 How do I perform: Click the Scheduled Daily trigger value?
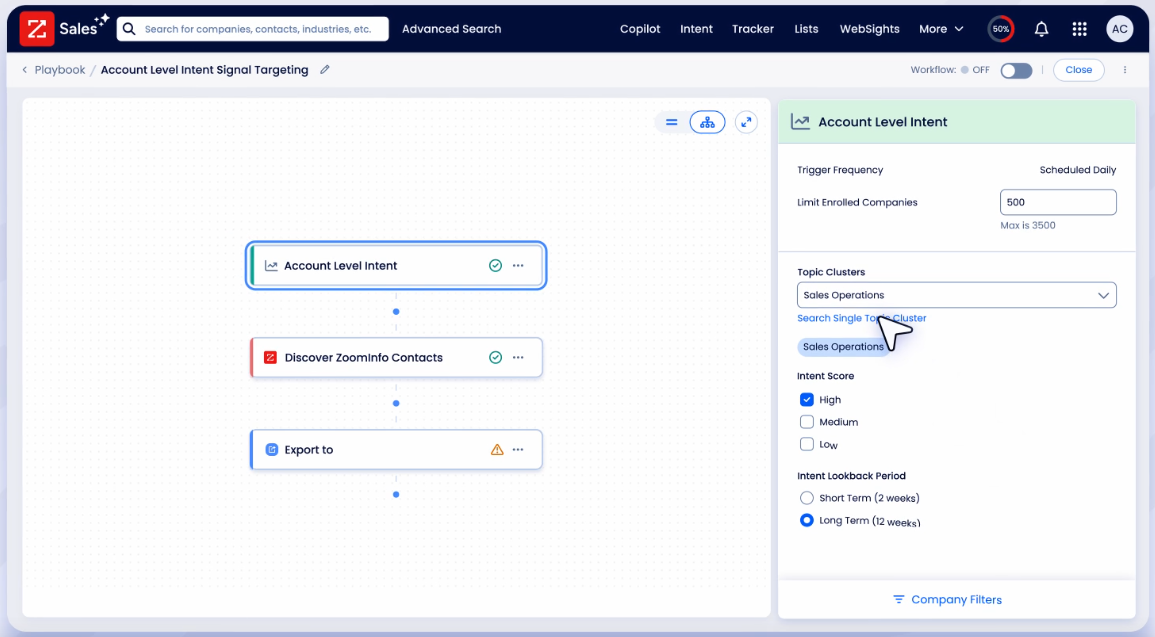(x=1078, y=170)
